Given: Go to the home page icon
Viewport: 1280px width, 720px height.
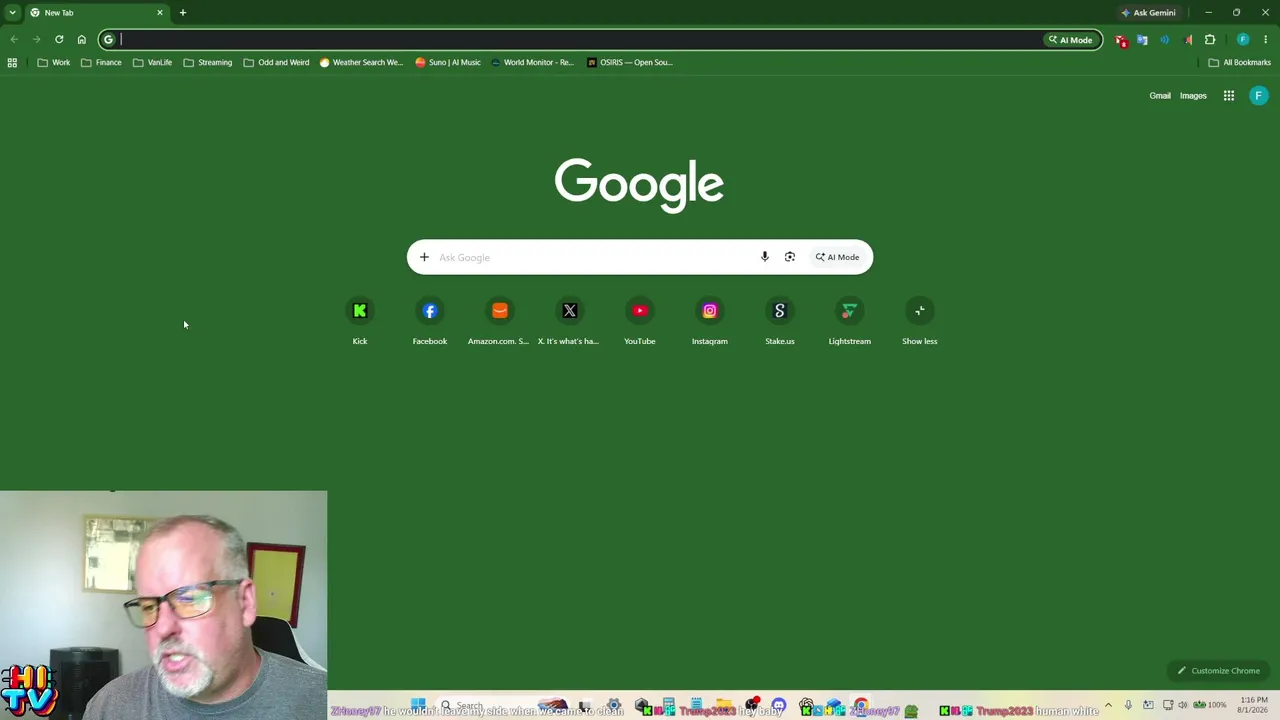Looking at the screenshot, I should click(82, 40).
